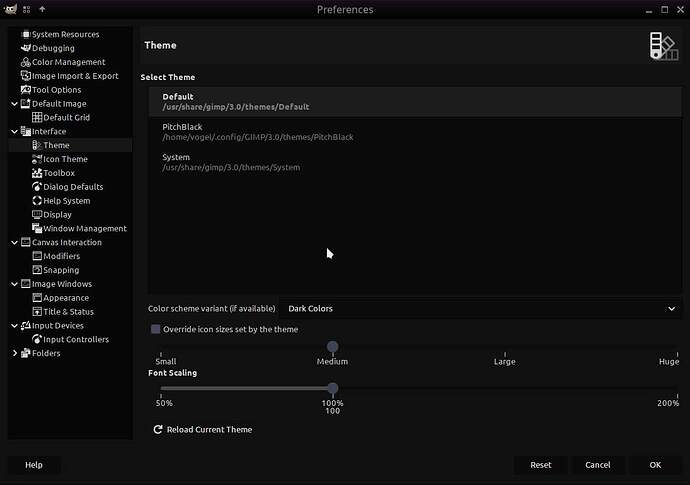Expand the Folders tree section
This screenshot has width=690, height=485.
pos(13,353)
